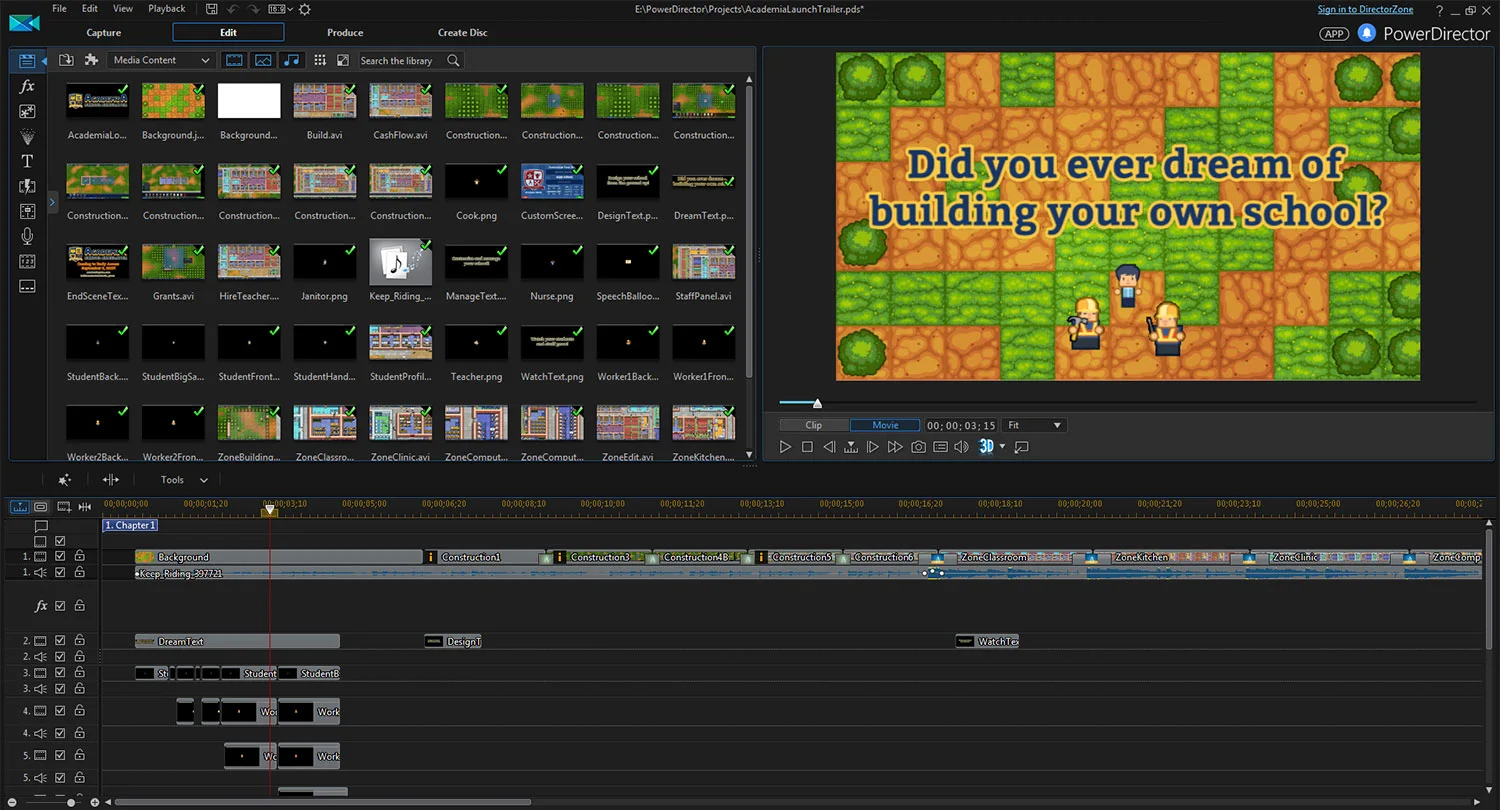
Task: Take a snapshot with the camera icon
Action: pos(918,447)
